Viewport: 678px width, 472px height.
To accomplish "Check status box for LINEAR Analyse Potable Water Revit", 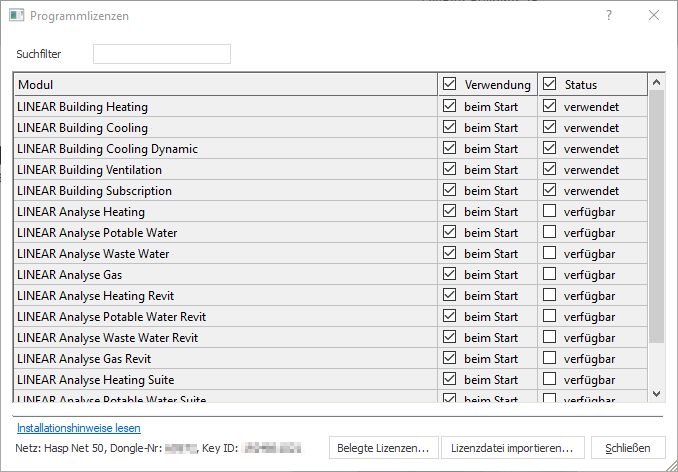I will pyautogui.click(x=550, y=316).
